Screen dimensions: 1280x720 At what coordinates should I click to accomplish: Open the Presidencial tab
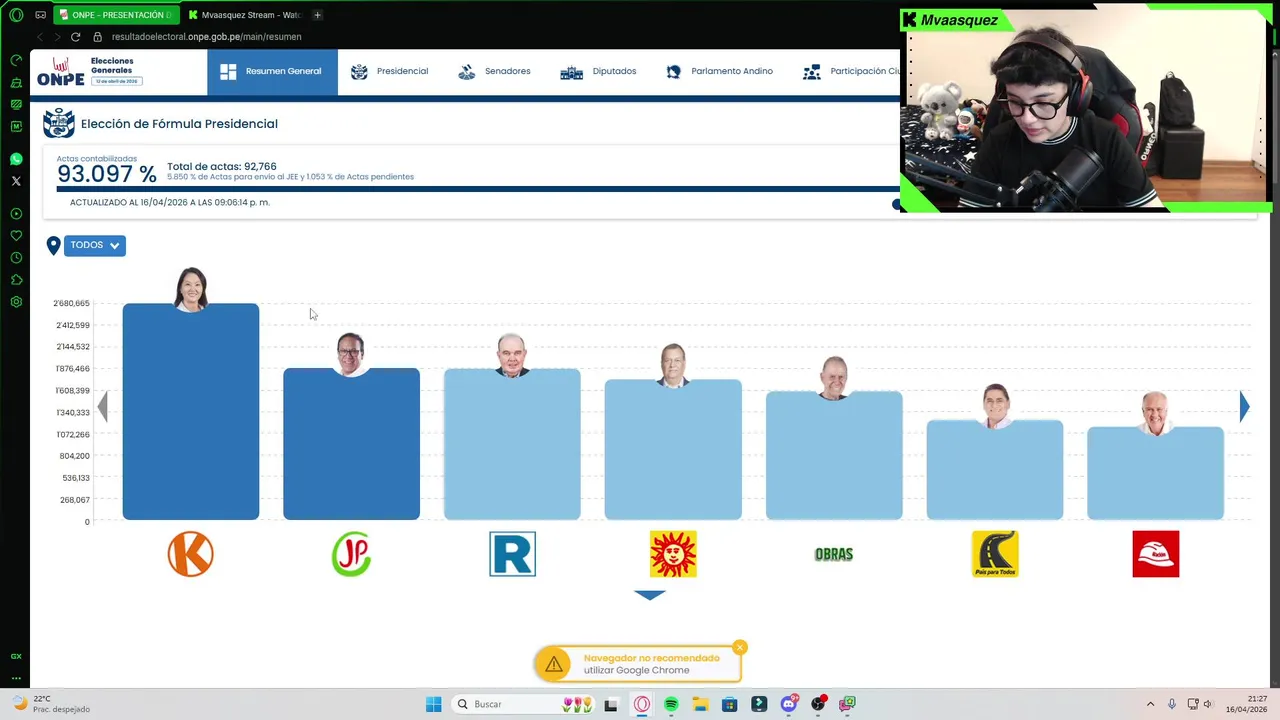pyautogui.click(x=389, y=72)
